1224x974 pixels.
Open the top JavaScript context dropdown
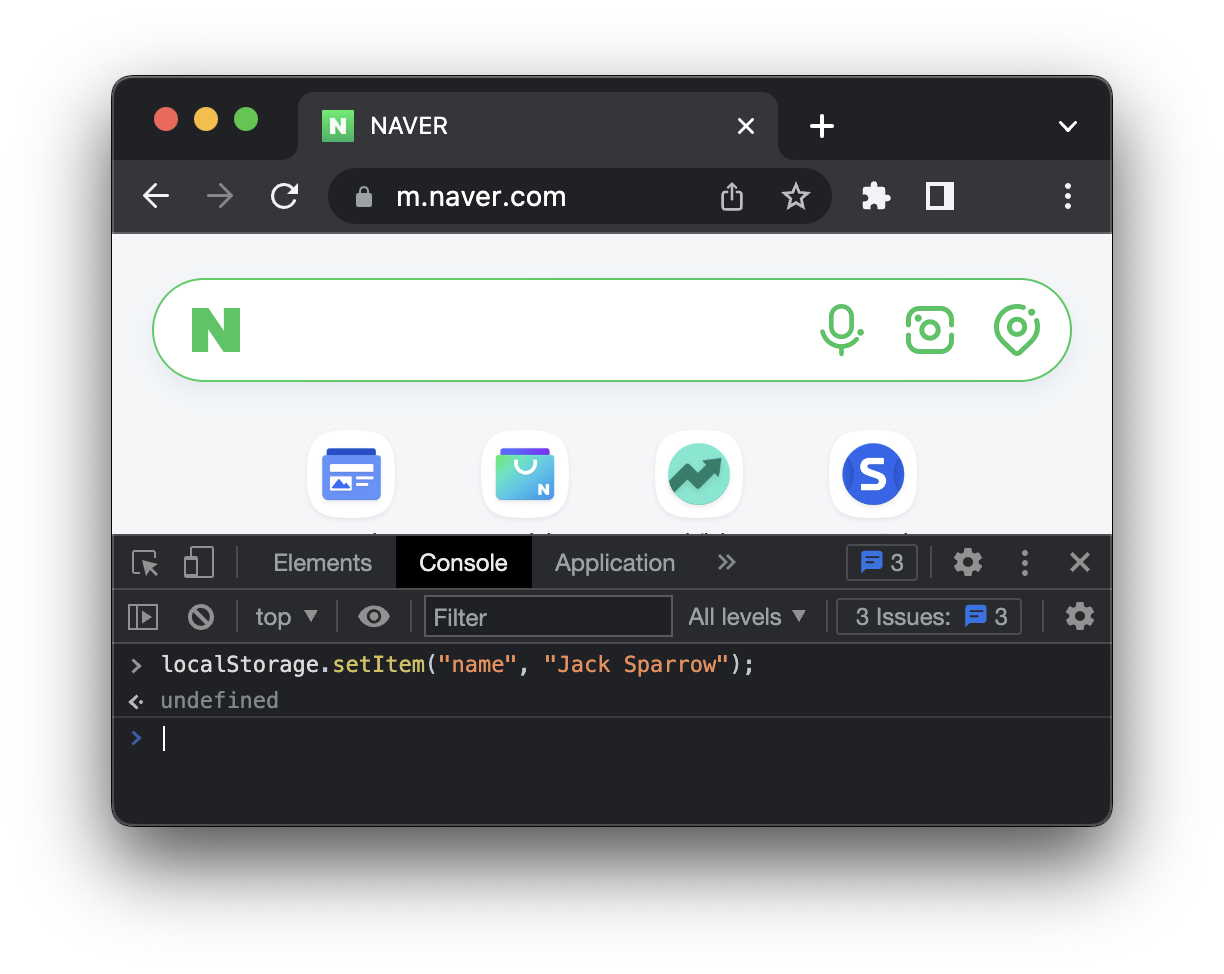point(286,617)
